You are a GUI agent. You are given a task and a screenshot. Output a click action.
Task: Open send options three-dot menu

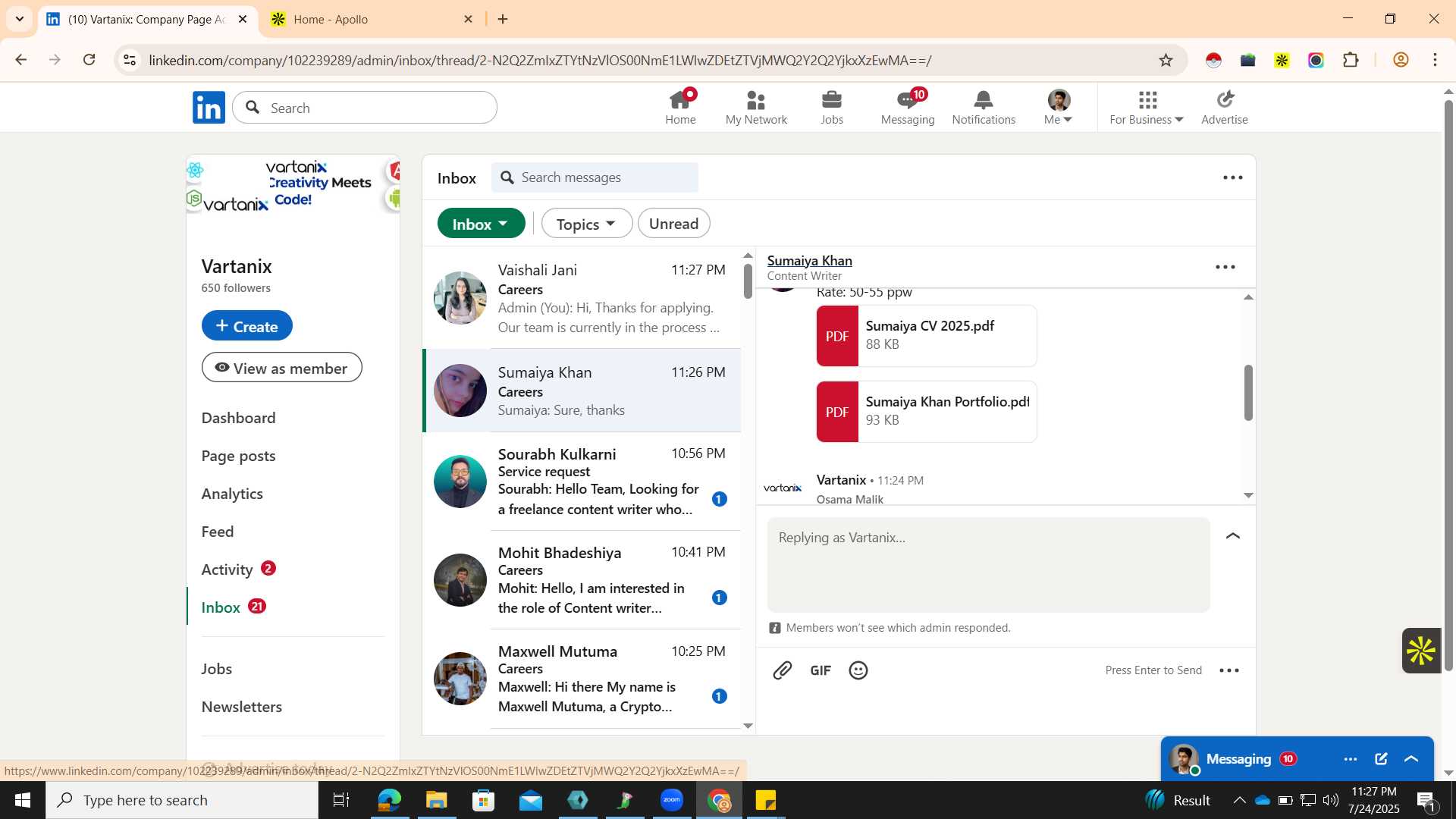(1229, 670)
